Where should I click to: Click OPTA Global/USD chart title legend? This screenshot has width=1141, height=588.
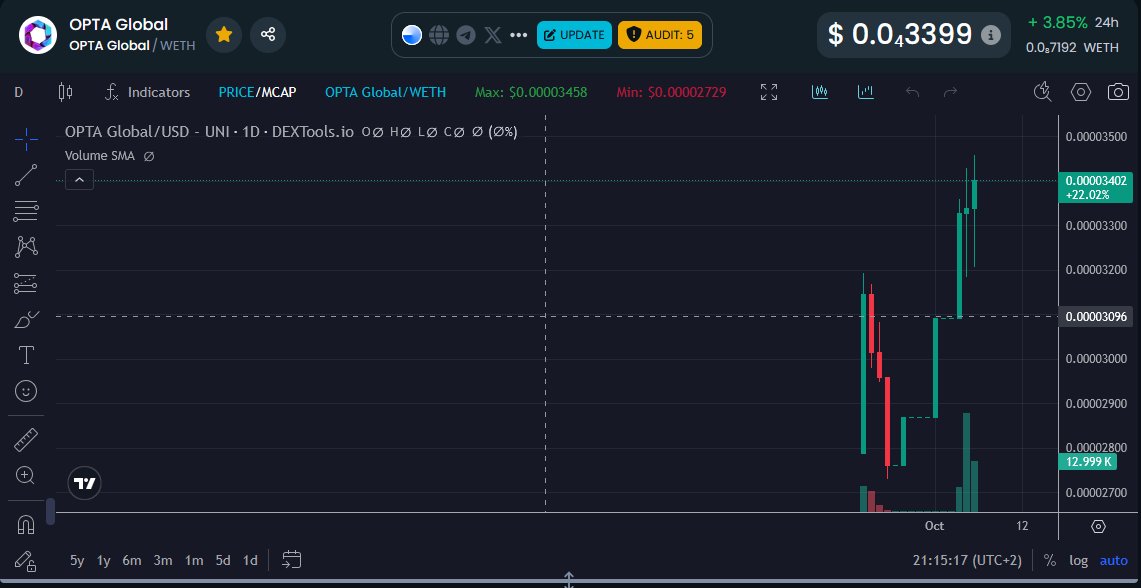(x=209, y=132)
